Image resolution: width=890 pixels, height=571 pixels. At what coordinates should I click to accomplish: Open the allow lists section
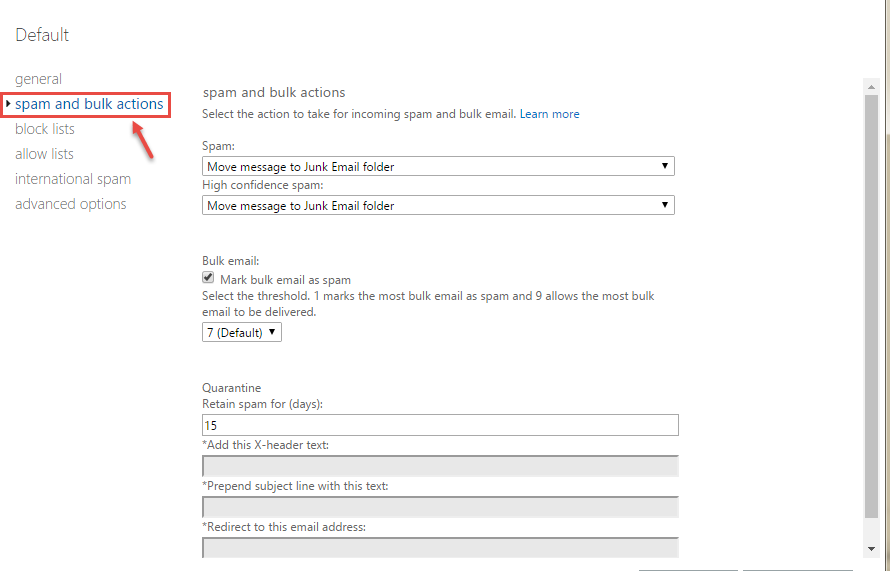(44, 154)
